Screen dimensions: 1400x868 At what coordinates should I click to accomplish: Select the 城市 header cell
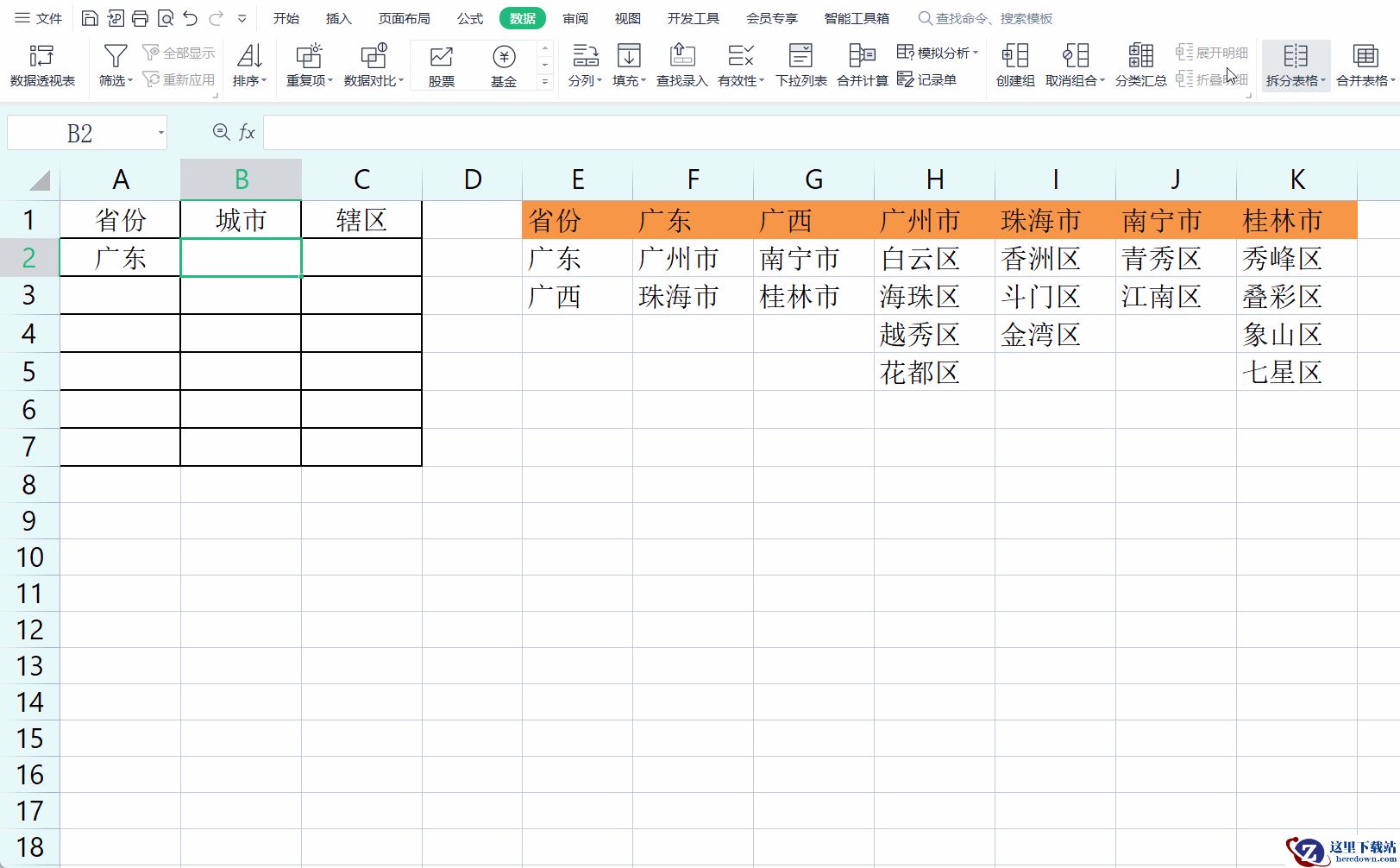[241, 220]
